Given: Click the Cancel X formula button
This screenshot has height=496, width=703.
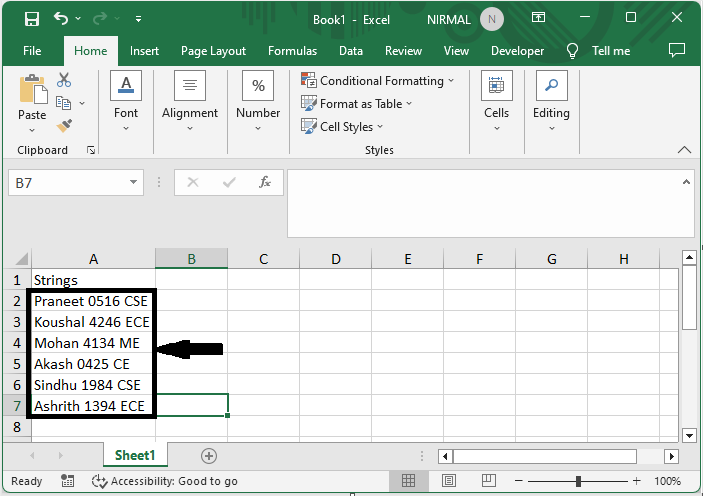Looking at the screenshot, I should tap(193, 182).
